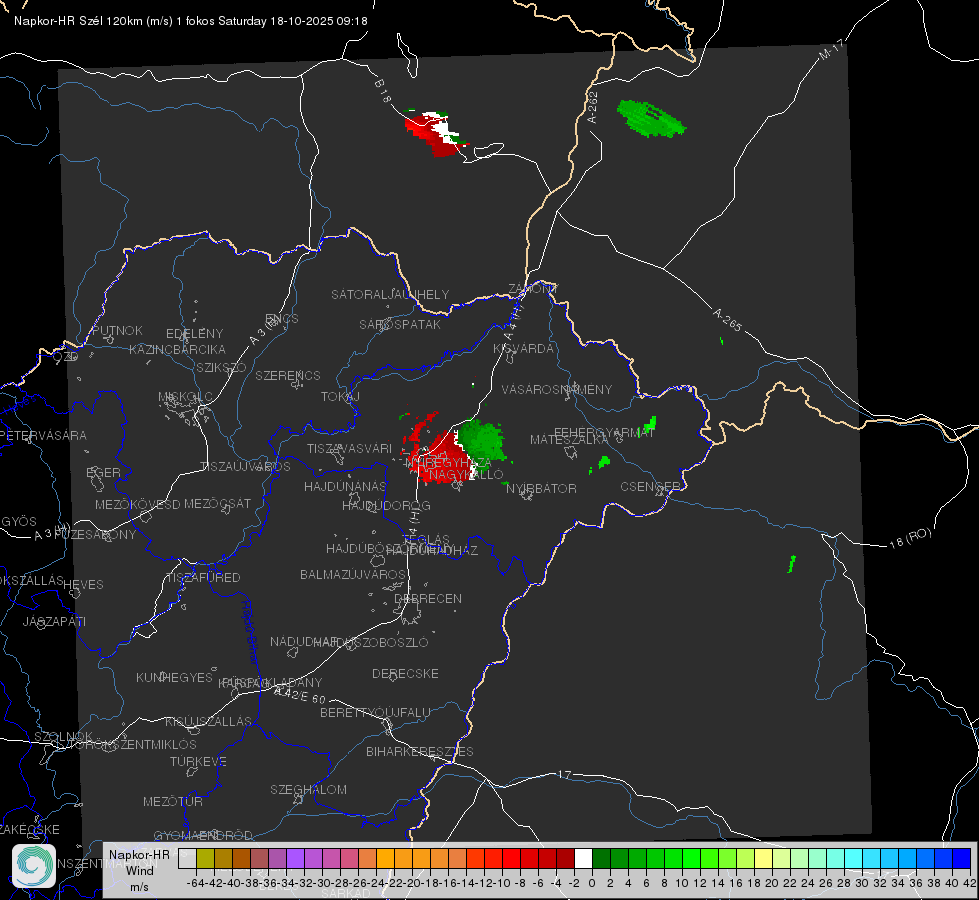Click the green radar echo near A-262

pos(651,118)
